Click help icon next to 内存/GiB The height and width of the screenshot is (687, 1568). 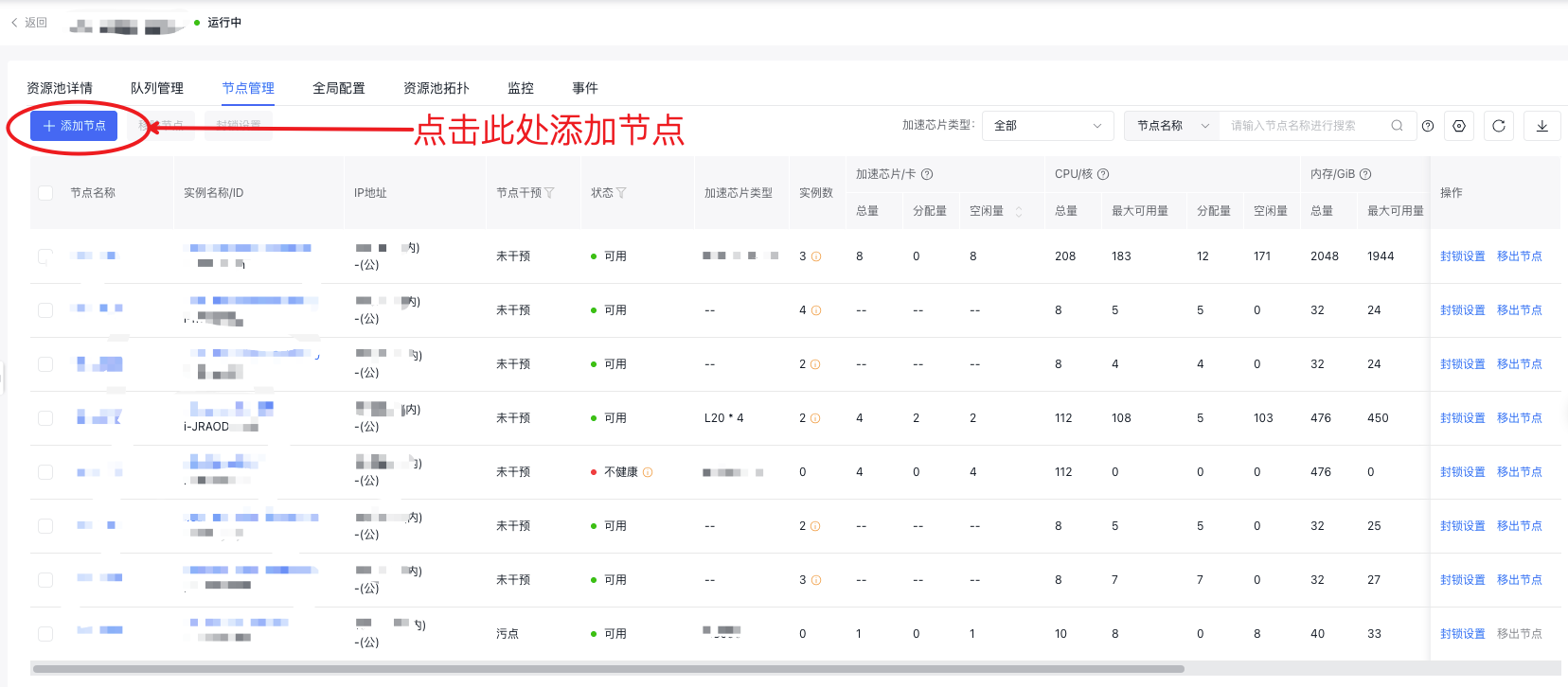(x=1365, y=174)
